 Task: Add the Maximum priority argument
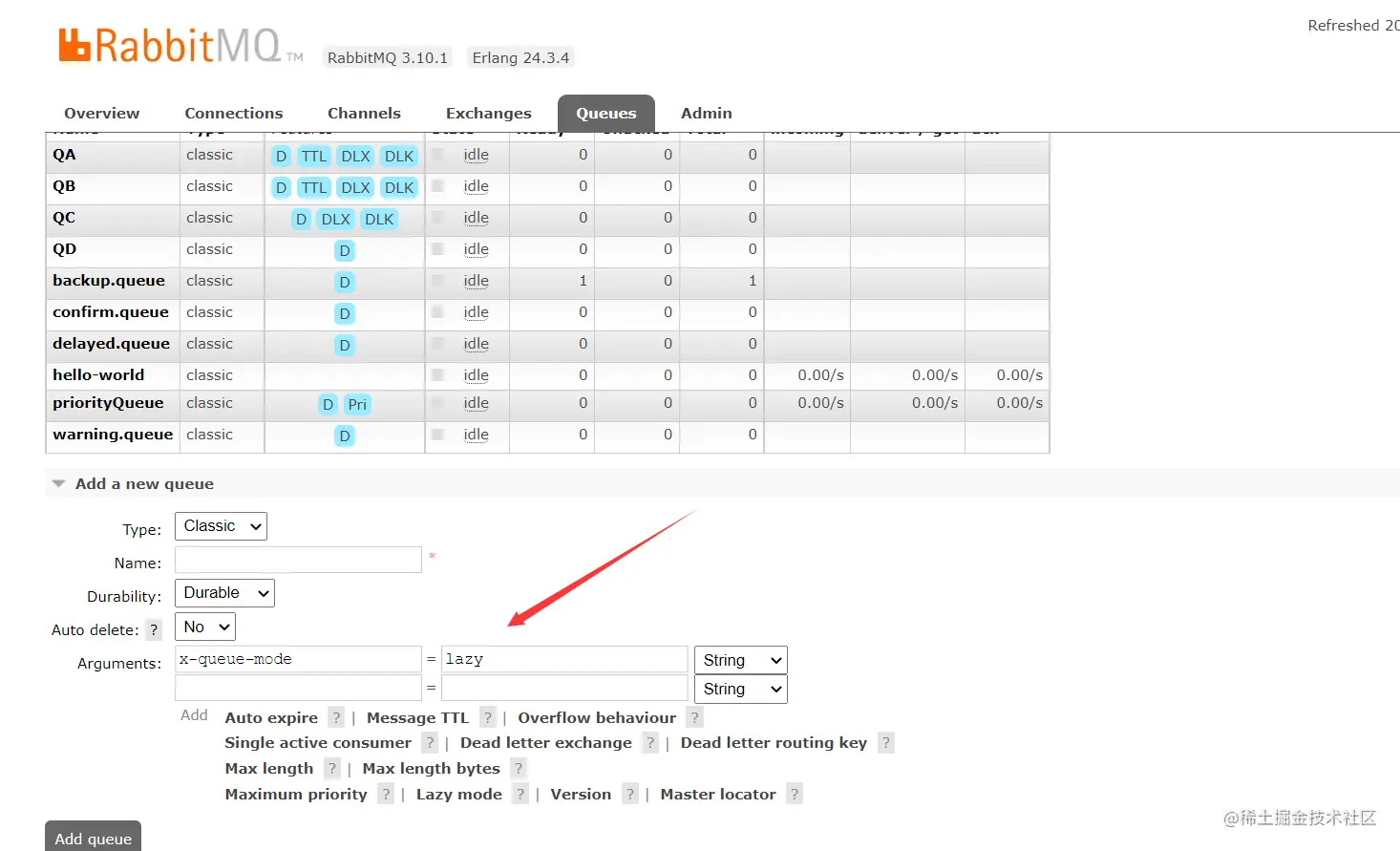[296, 794]
